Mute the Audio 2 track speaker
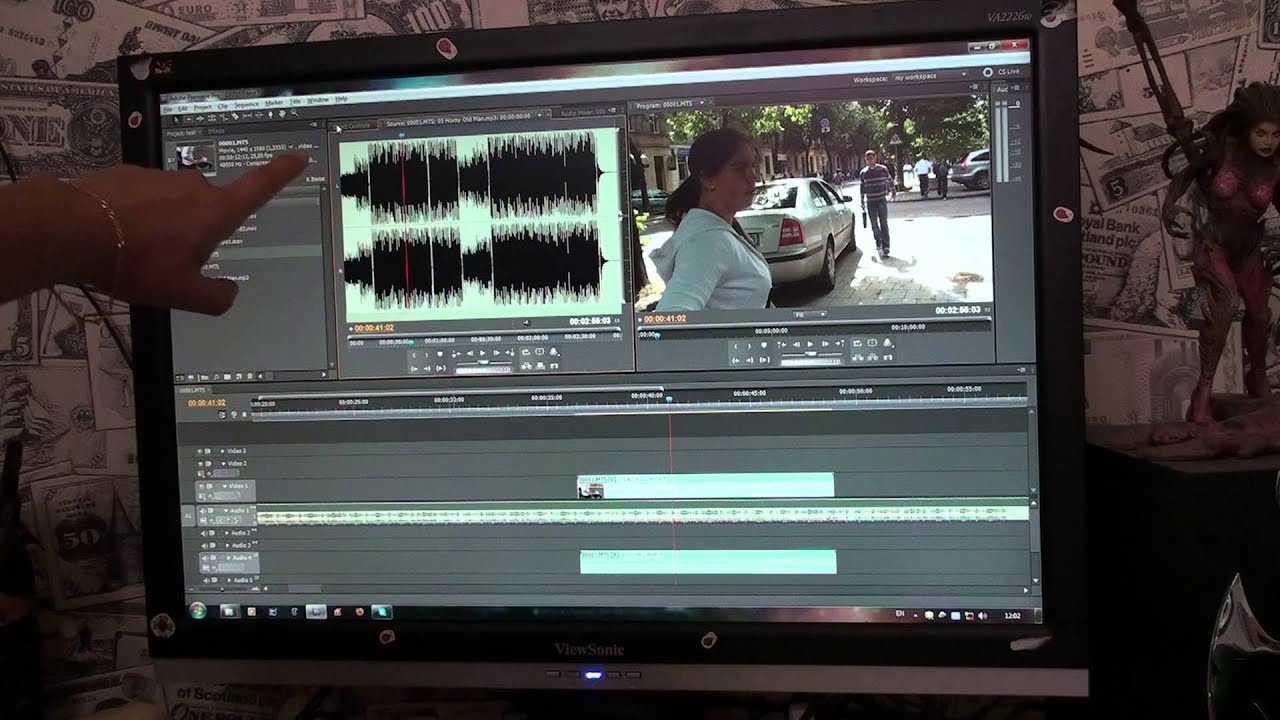1280x720 pixels. [x=205, y=533]
